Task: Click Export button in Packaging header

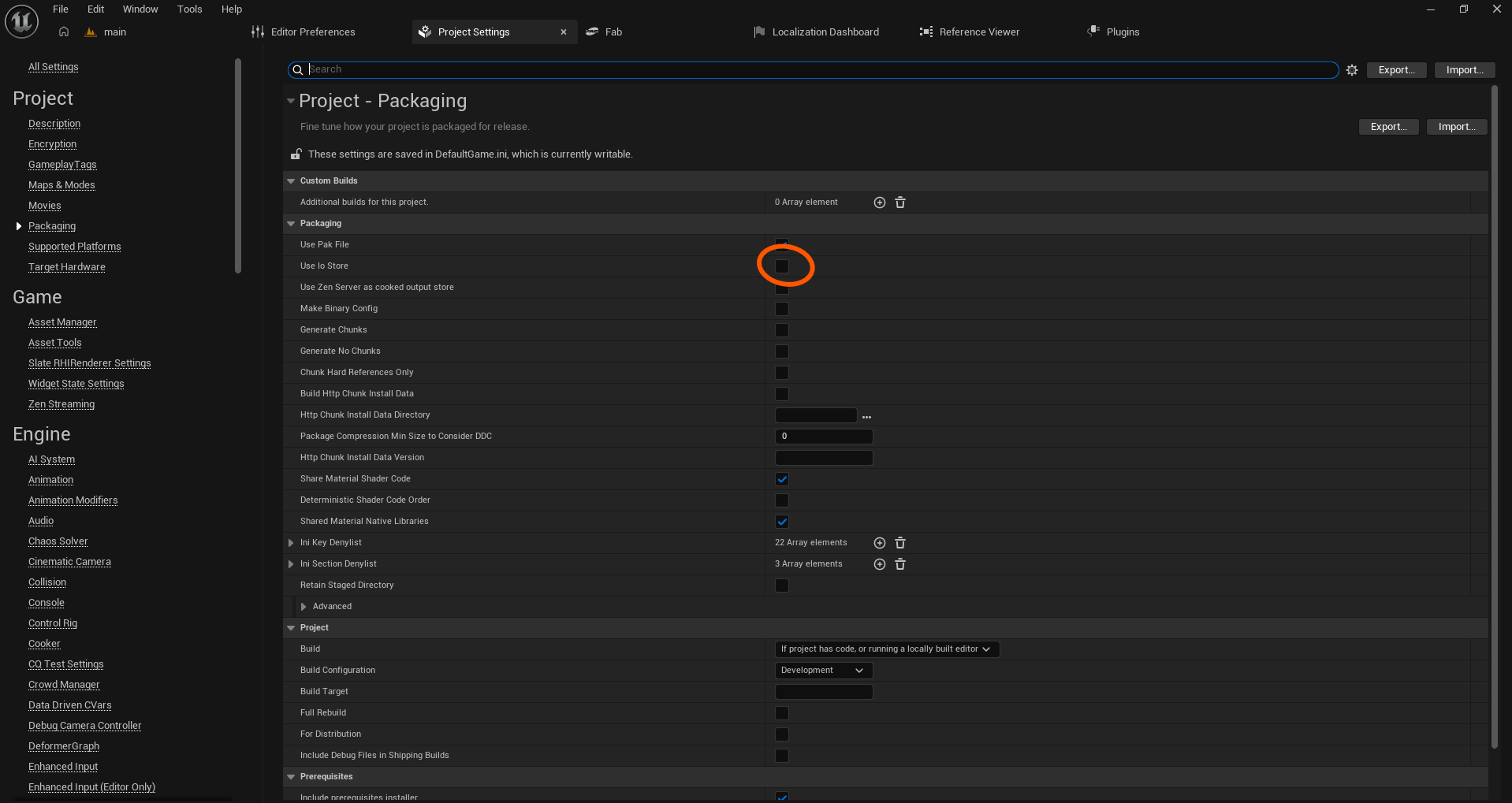Action: tap(1388, 127)
